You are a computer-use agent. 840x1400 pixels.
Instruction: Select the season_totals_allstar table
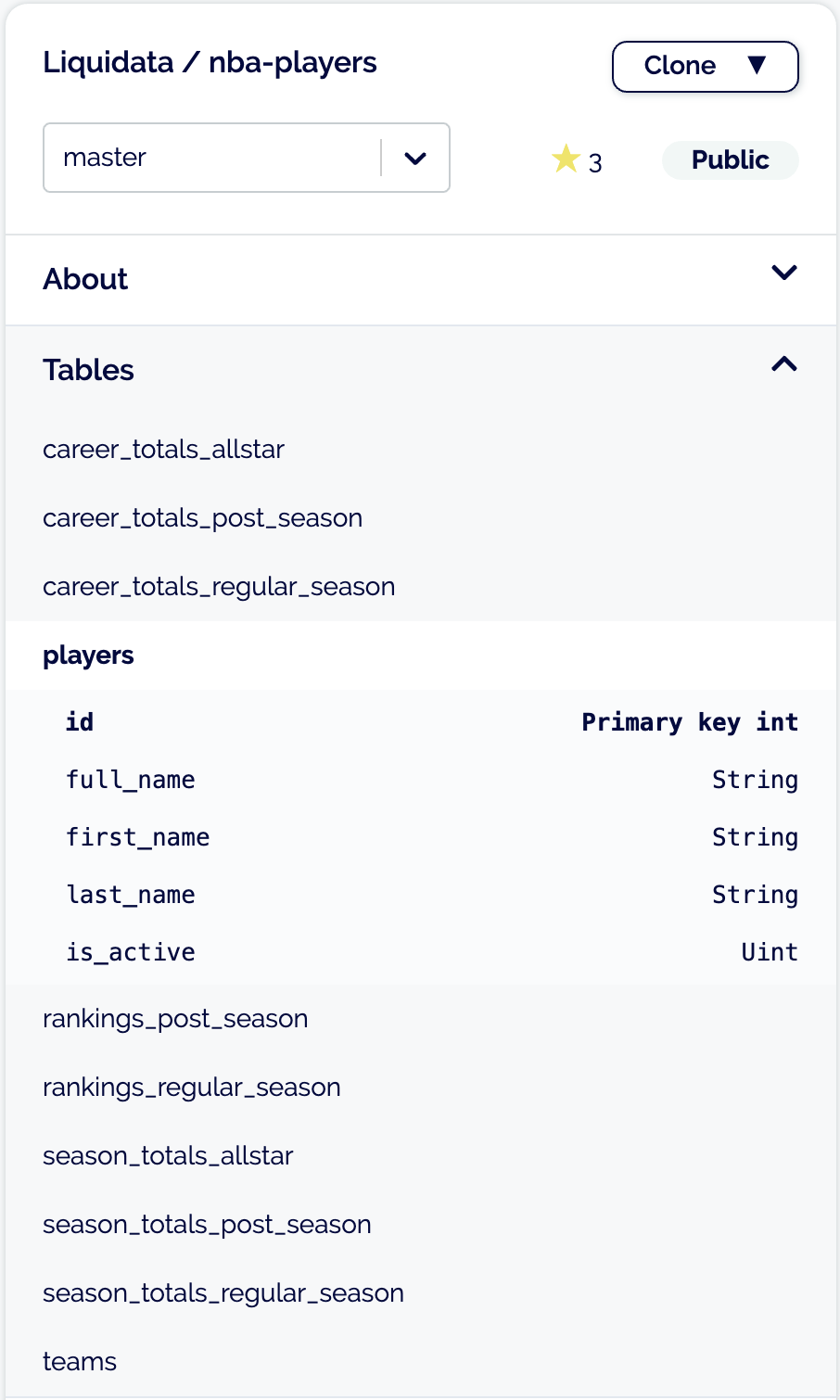coord(168,1156)
